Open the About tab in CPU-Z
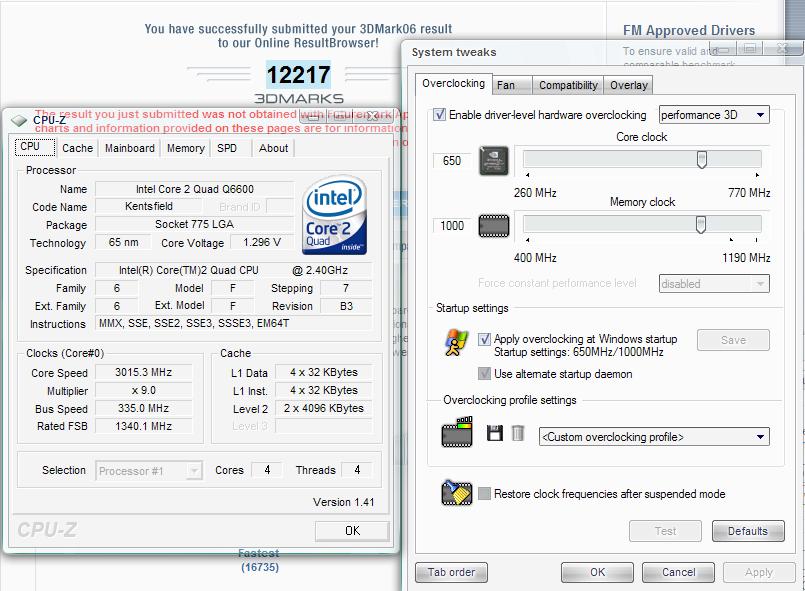This screenshot has width=805, height=591. click(x=274, y=148)
